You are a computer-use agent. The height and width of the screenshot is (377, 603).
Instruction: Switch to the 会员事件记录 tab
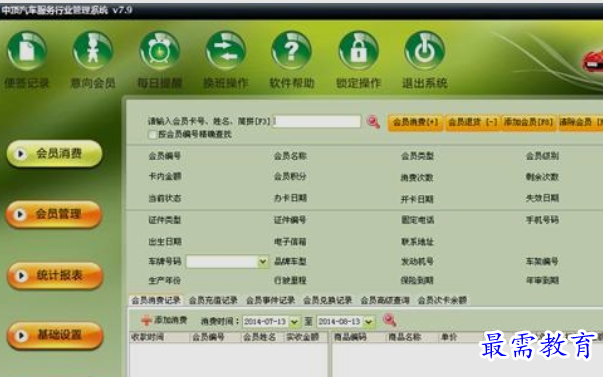270,300
